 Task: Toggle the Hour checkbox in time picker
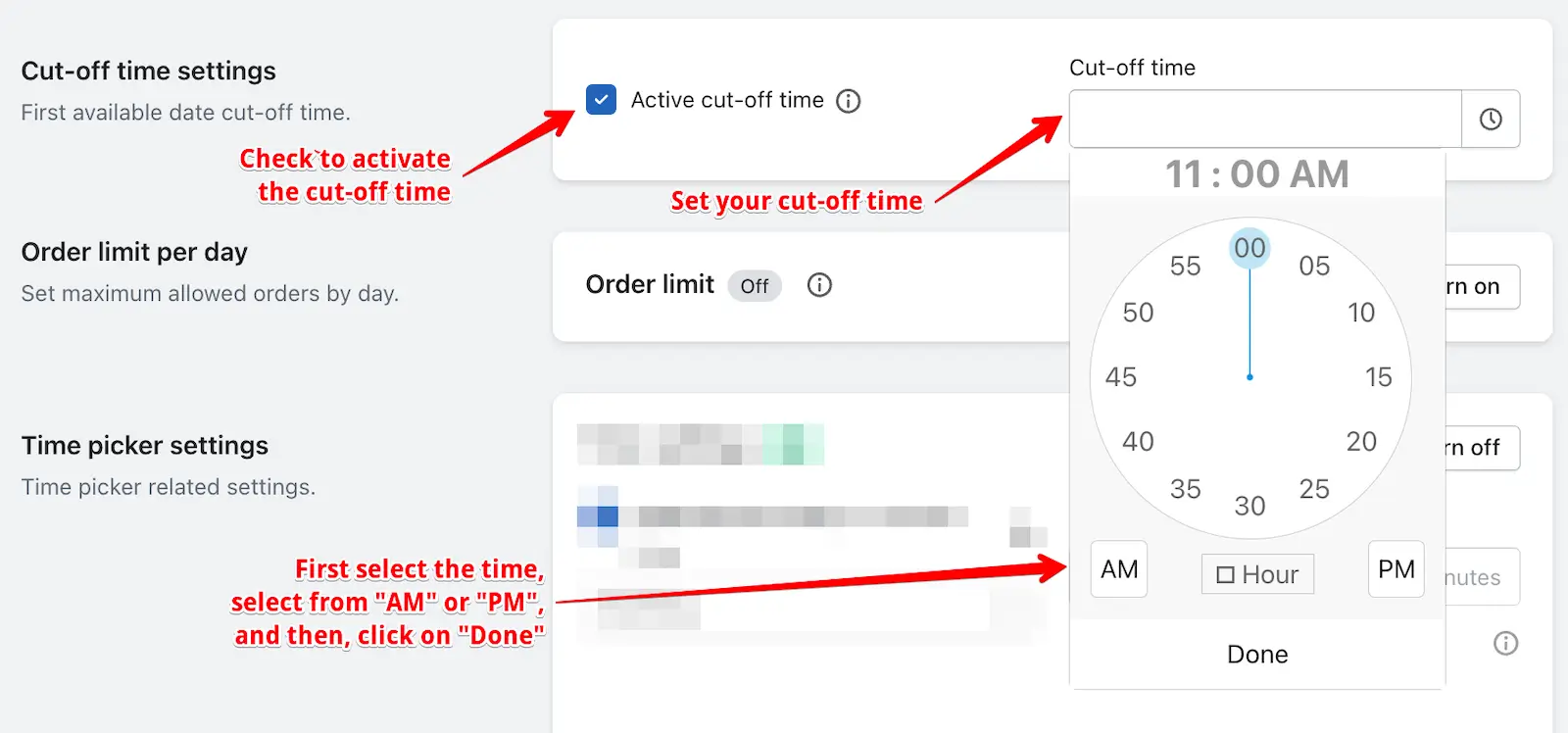[x=1257, y=574]
